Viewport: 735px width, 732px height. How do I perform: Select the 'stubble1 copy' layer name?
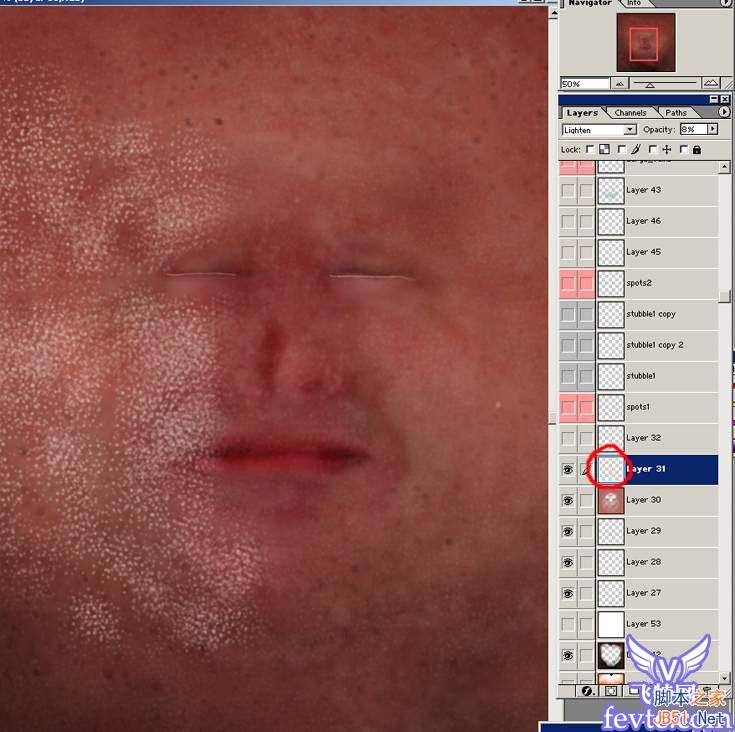point(651,314)
